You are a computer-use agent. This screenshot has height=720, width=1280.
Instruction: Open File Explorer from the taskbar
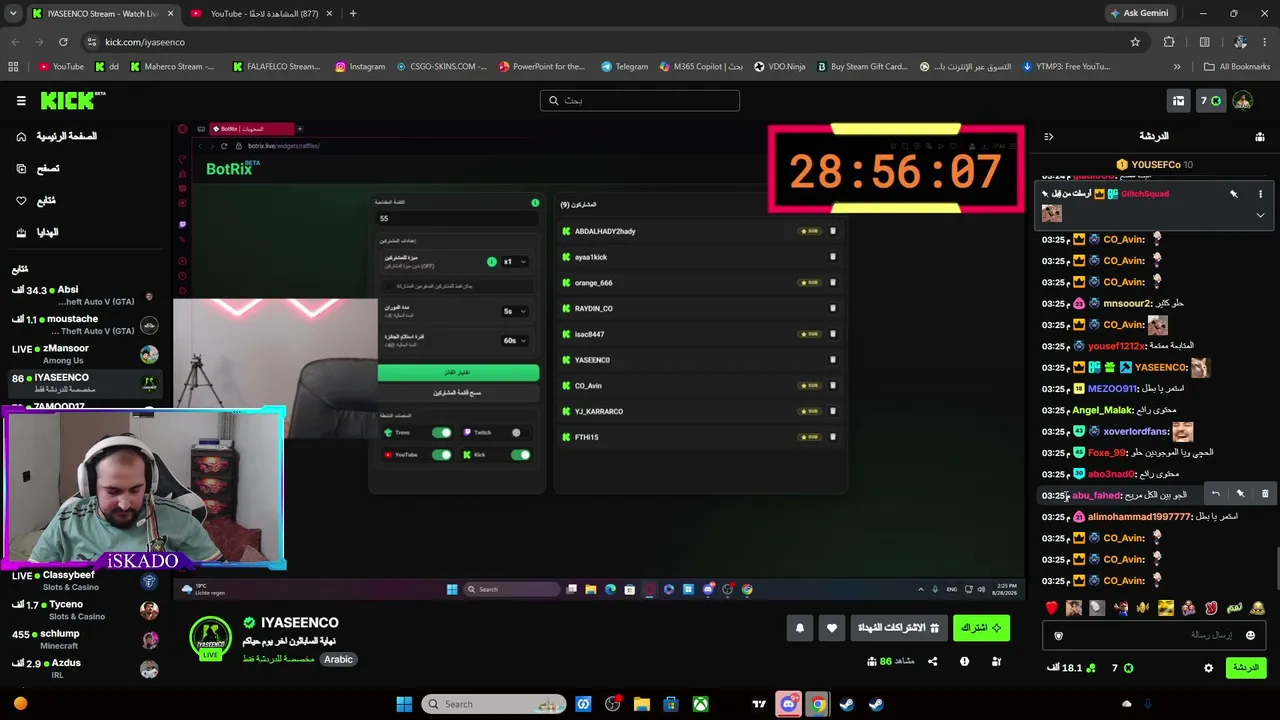[x=642, y=704]
